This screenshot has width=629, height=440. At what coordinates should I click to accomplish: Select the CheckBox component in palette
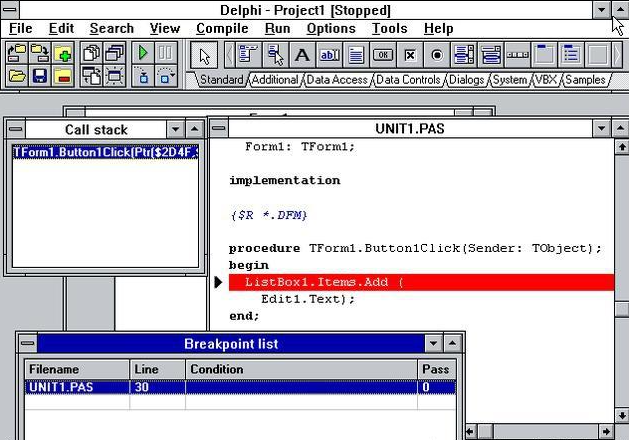[410, 54]
